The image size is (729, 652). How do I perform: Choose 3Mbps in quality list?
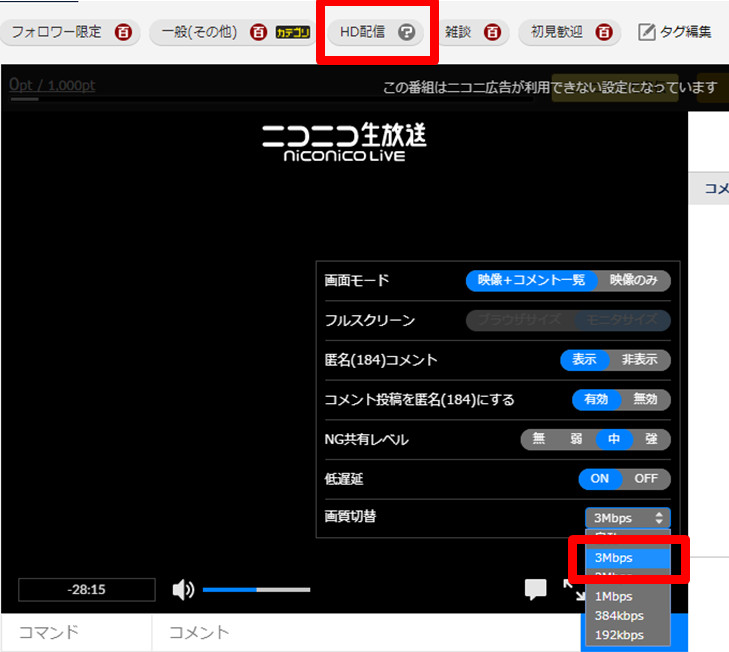pyautogui.click(x=628, y=558)
